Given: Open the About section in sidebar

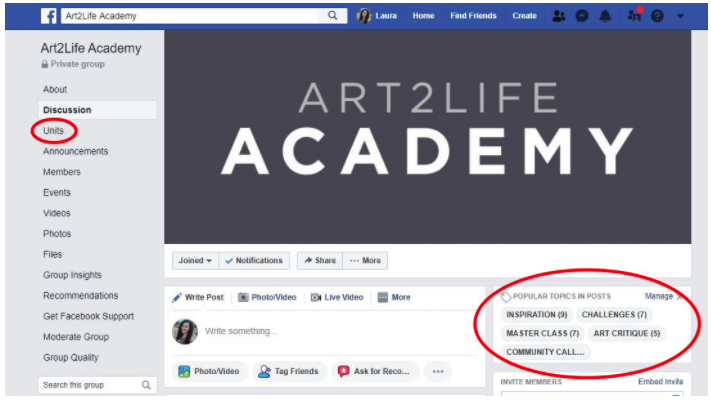Looking at the screenshot, I should (55, 90).
